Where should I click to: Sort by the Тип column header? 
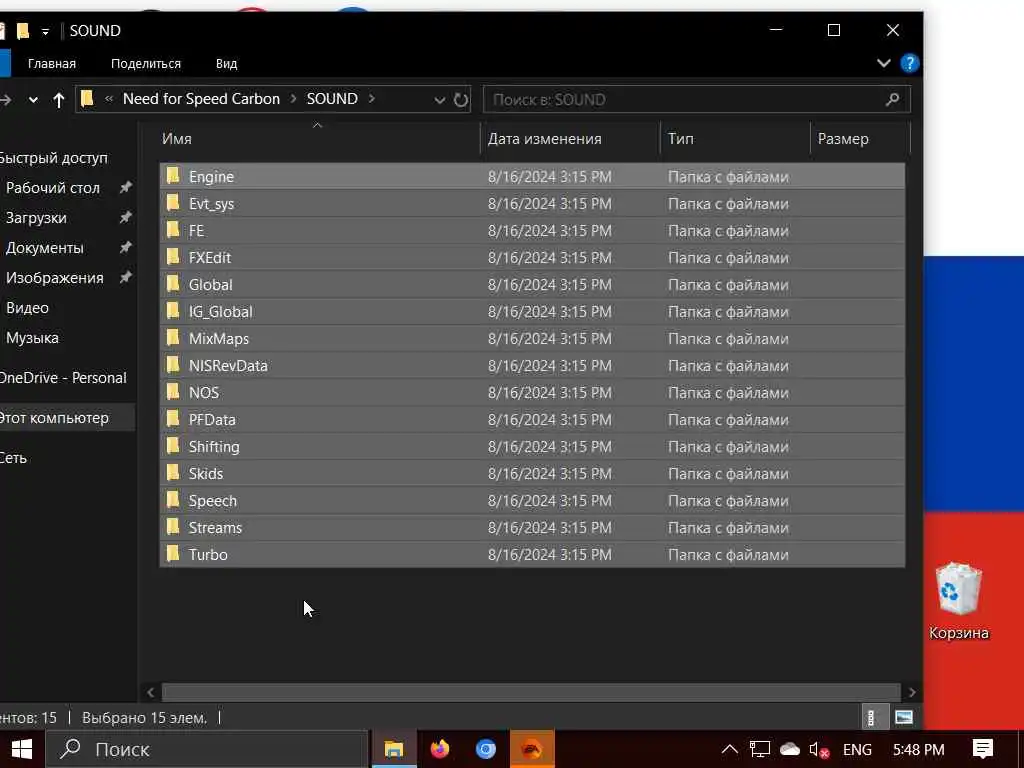point(735,138)
